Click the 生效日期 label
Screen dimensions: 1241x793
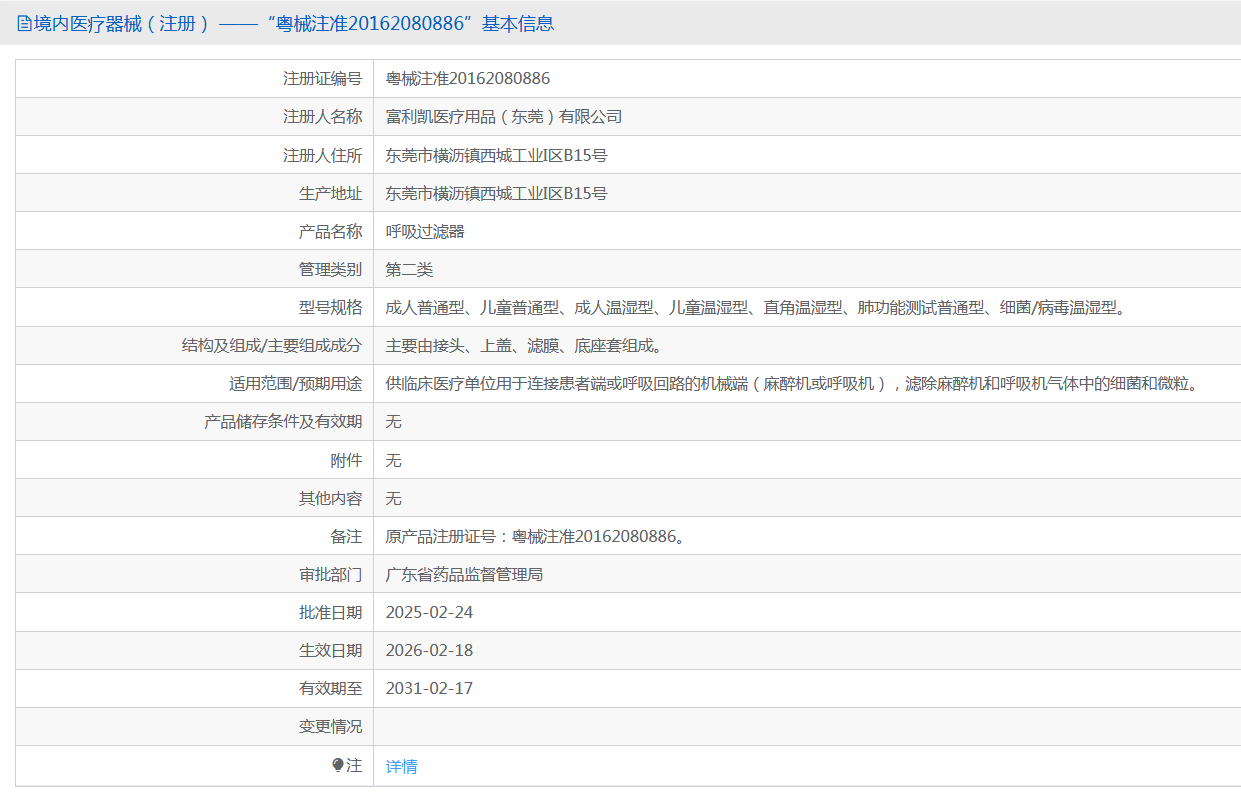(x=330, y=650)
